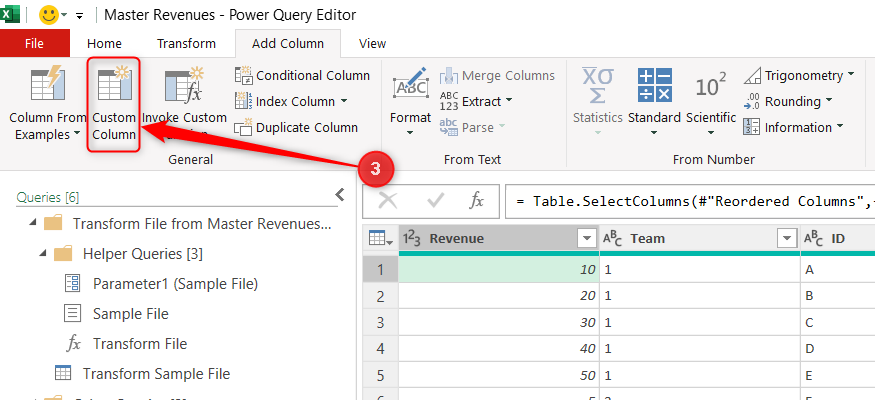Open the File tab
The image size is (875, 400).
coord(35,43)
